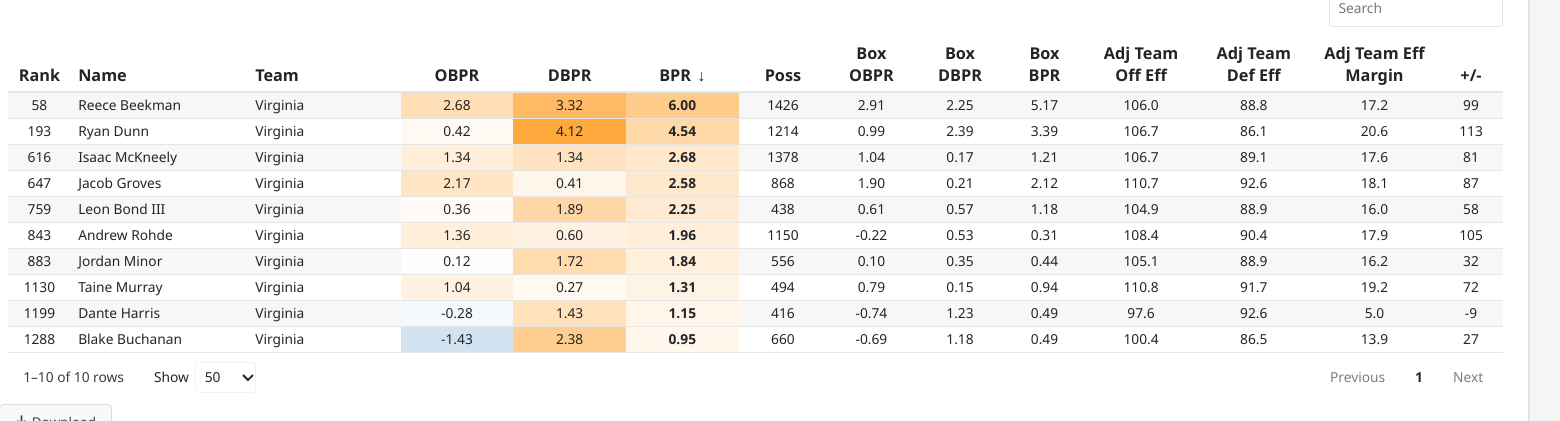Screen dimensions: 1560x421
Task: Sort by Box OBPR header
Action: 871,64
